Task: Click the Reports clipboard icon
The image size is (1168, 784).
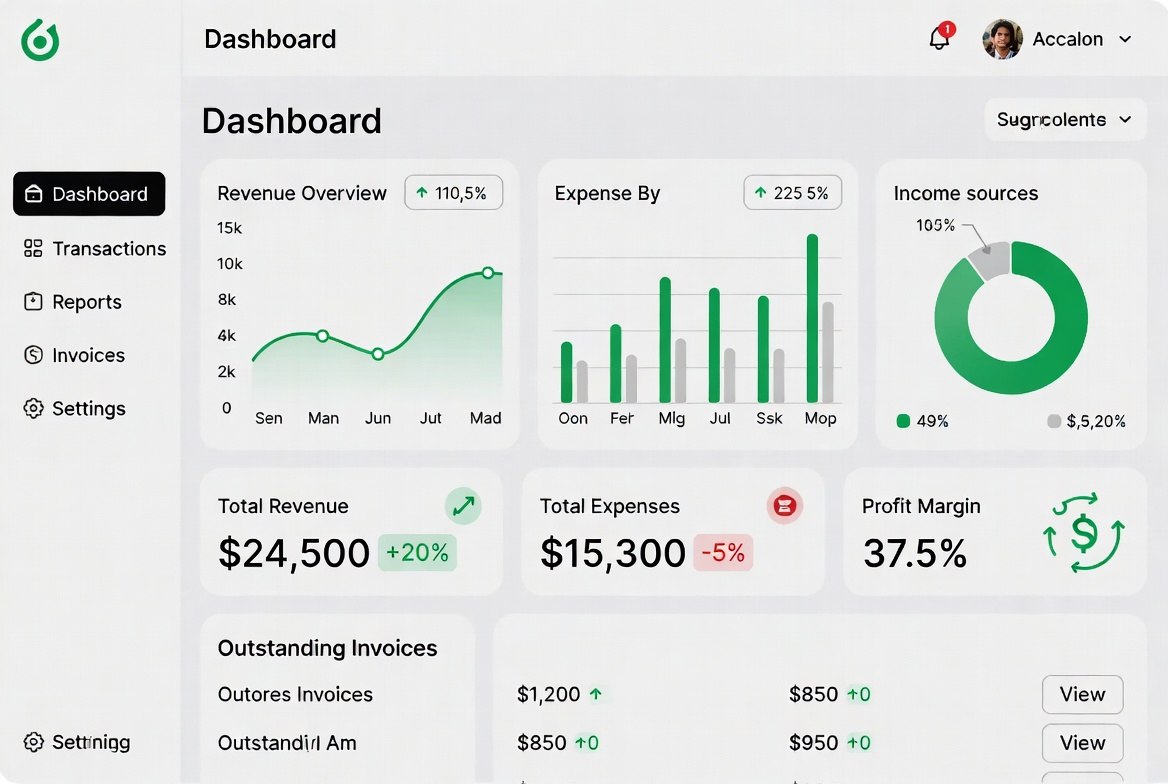Action: coord(33,302)
